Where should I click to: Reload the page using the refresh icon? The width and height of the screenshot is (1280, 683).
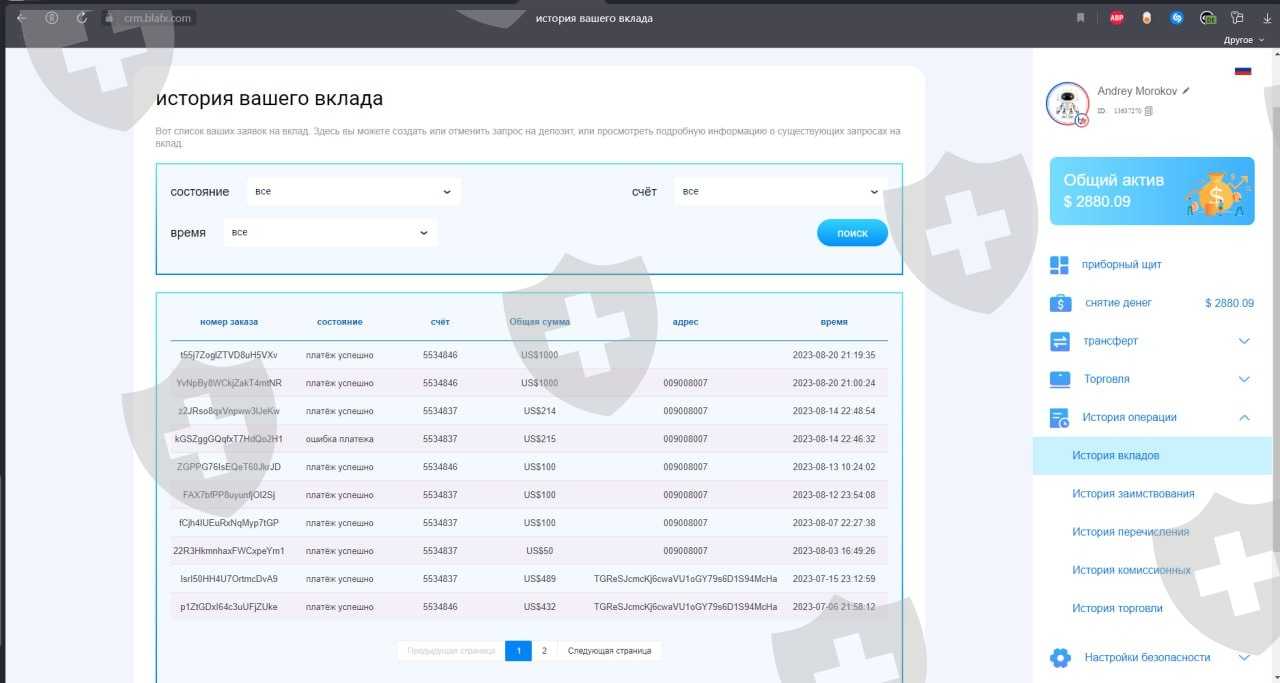click(x=81, y=18)
